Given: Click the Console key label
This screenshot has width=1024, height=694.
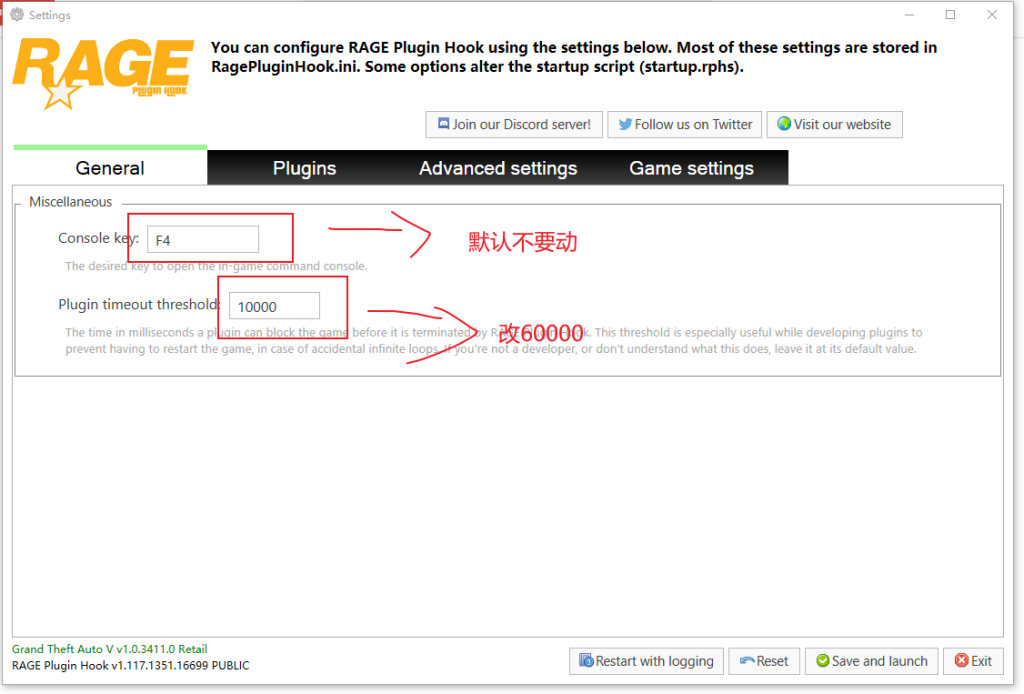Looking at the screenshot, I should pos(99,238).
